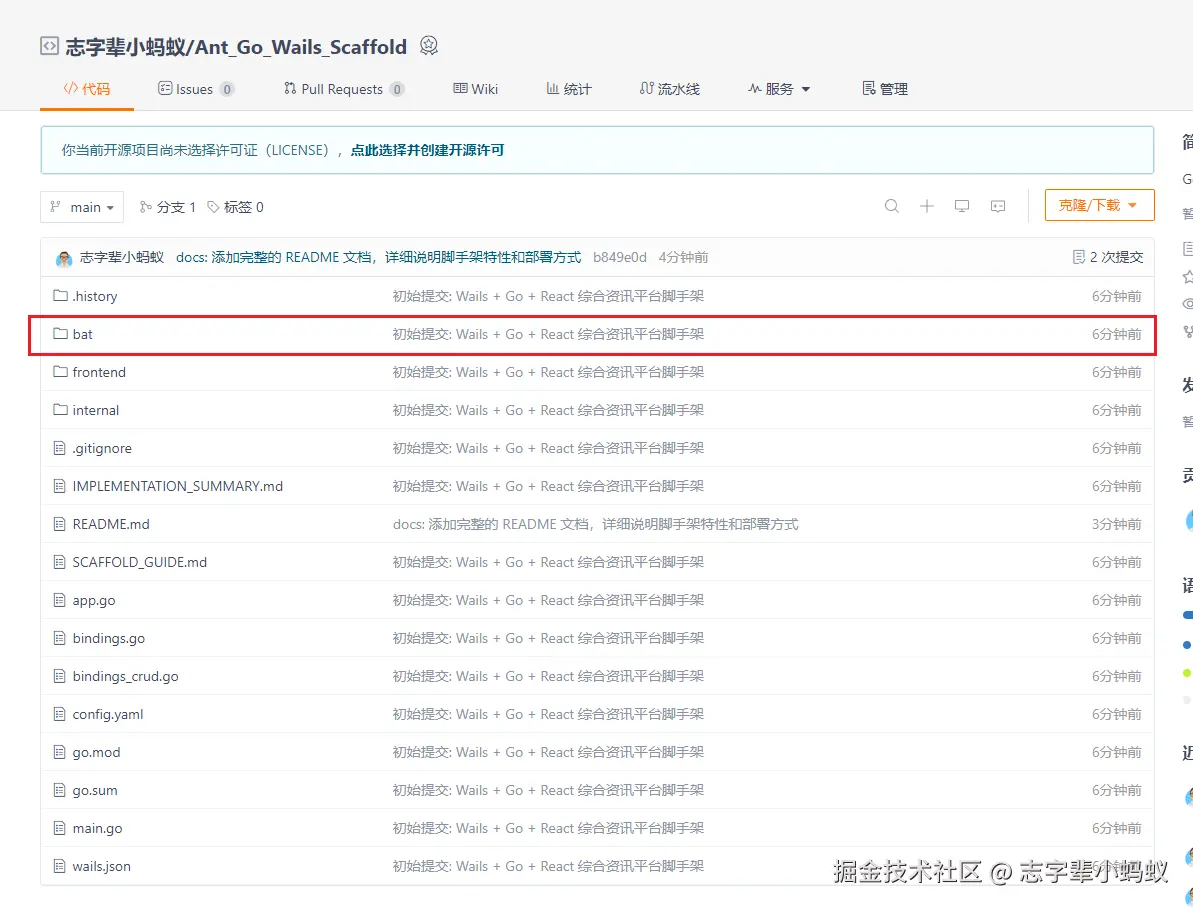Open the 流水线 tab

tap(670, 89)
